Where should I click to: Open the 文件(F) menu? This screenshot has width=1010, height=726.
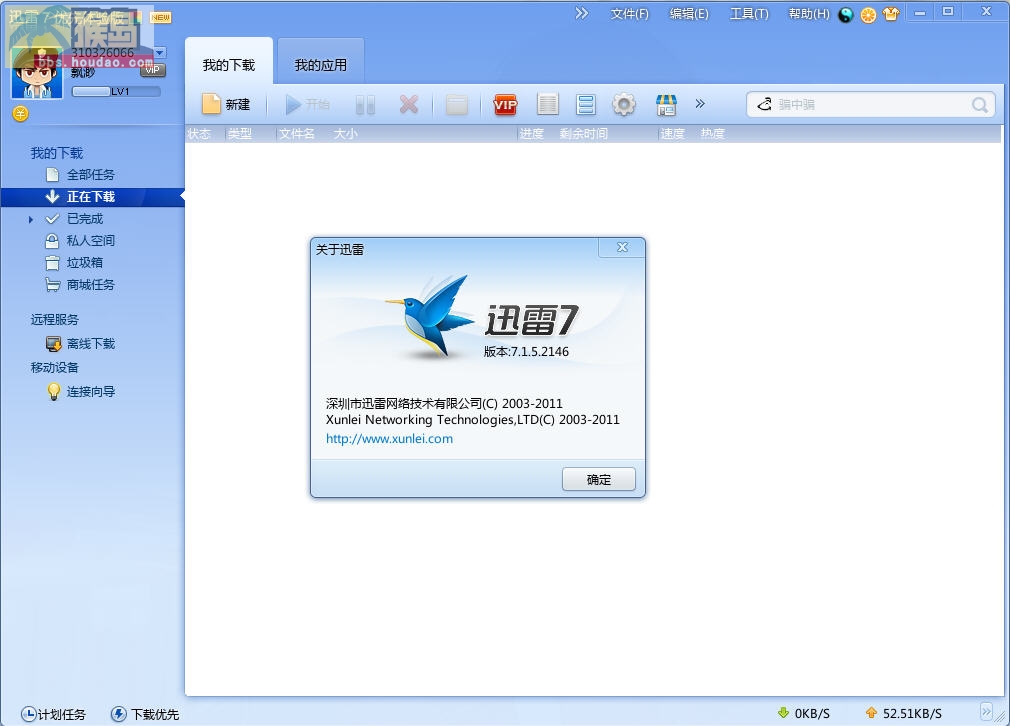click(x=629, y=14)
